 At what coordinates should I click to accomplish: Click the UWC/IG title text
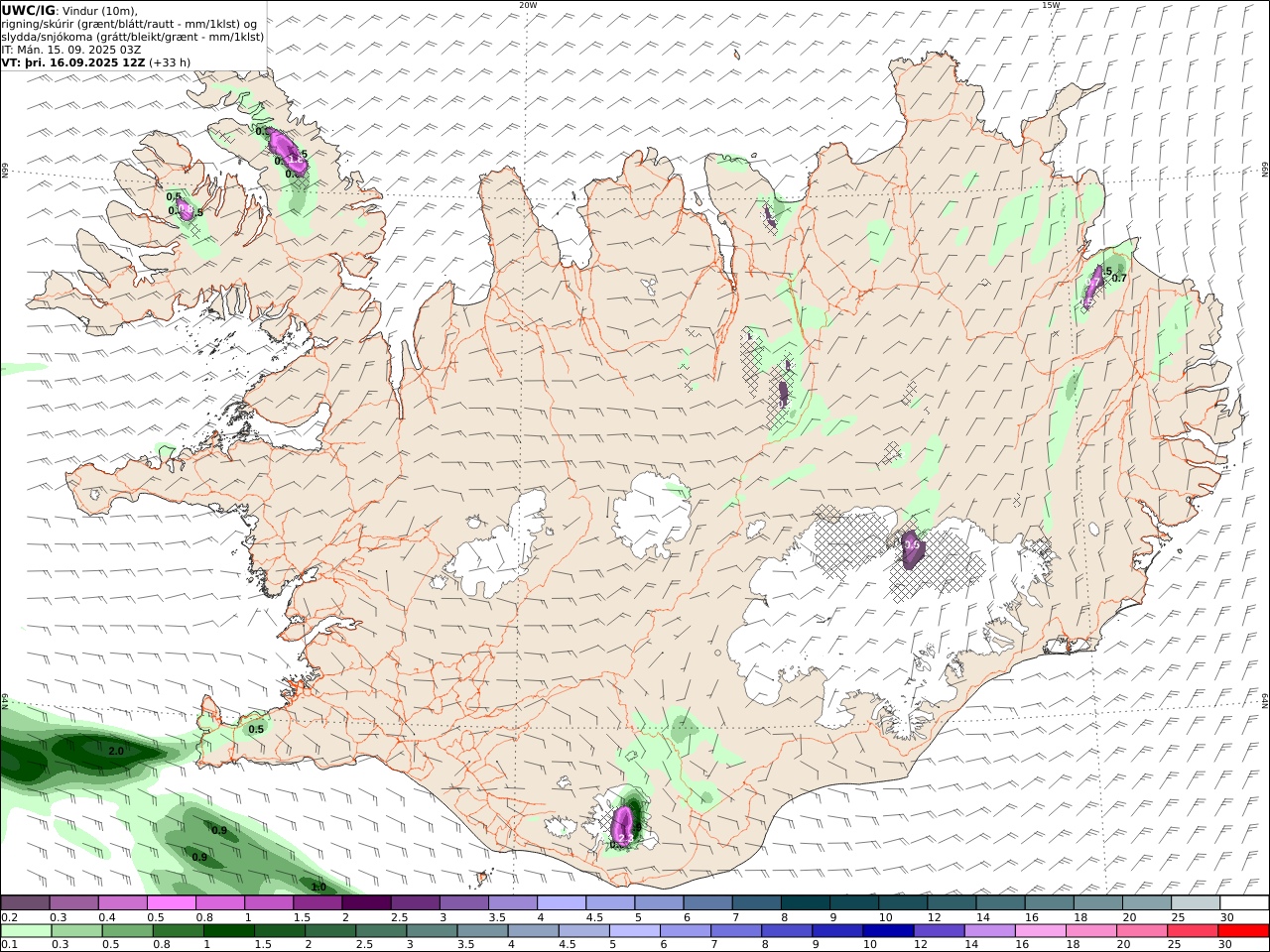coord(28,10)
